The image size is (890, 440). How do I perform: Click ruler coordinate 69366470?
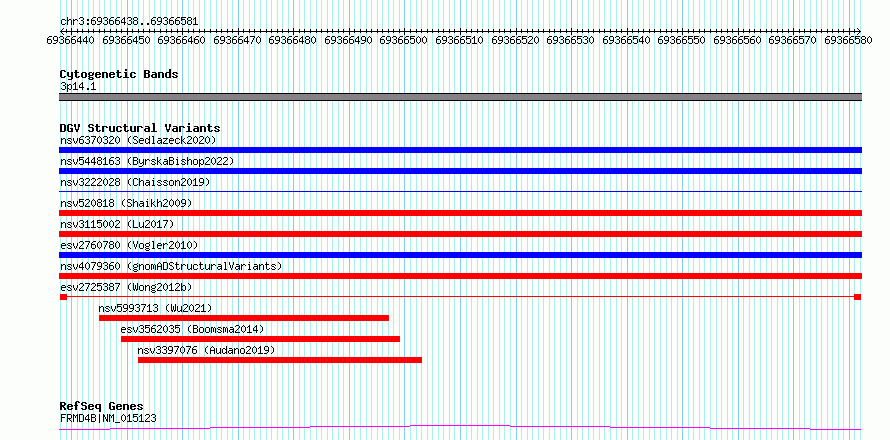(237, 40)
